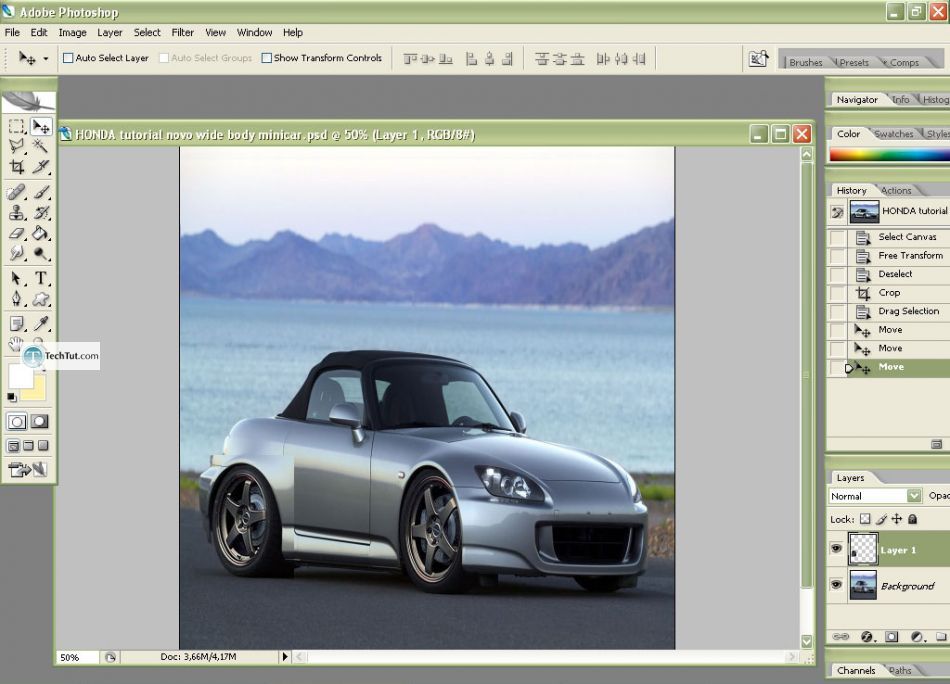Open status bar info arrow menu
The height and width of the screenshot is (684, 950).
click(285, 657)
